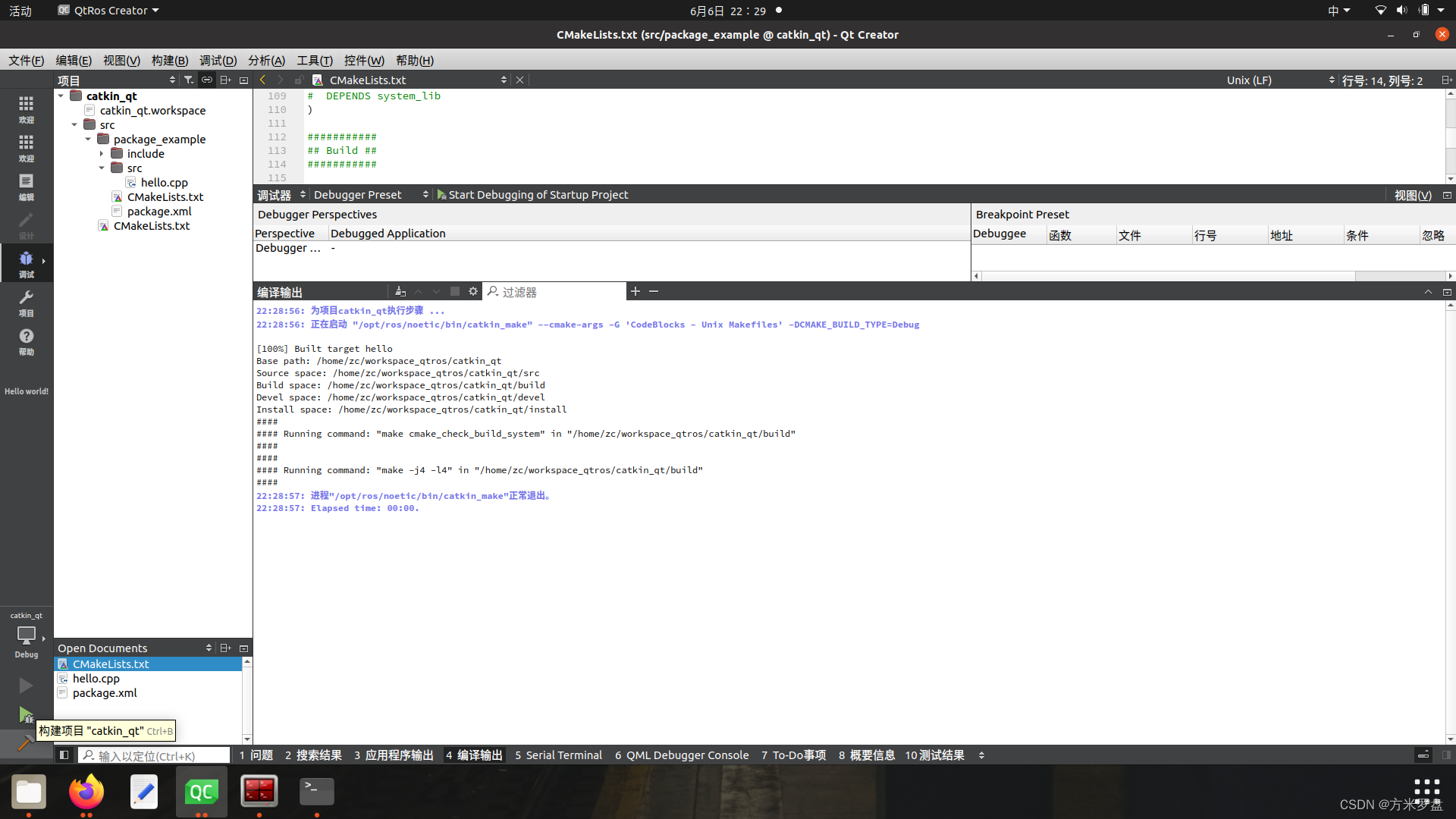Toggle synchronize with editor link icon
This screenshot has width=1456, height=819.
[x=207, y=80]
